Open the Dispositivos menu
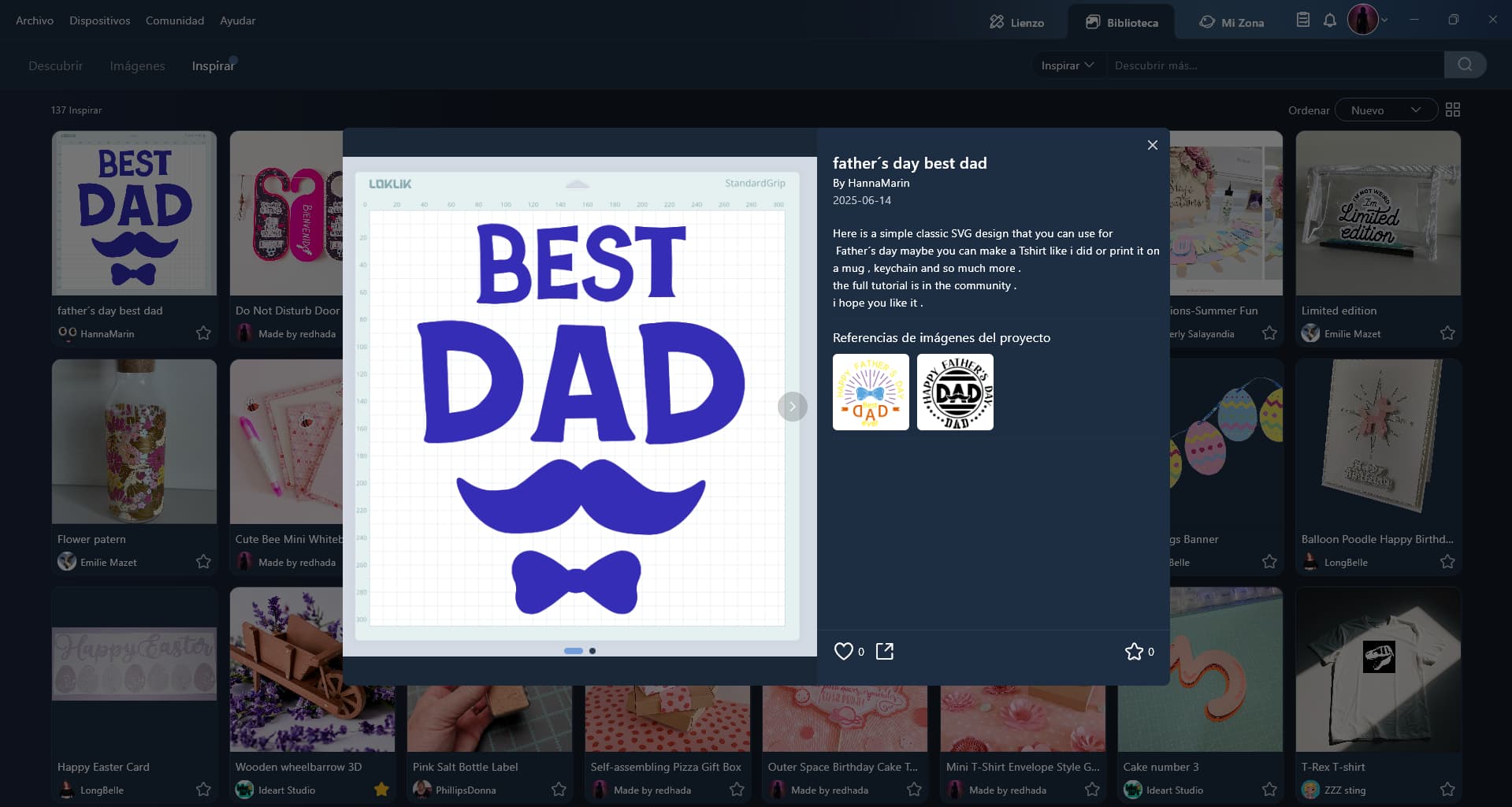The width and height of the screenshot is (1512, 807). (99, 20)
